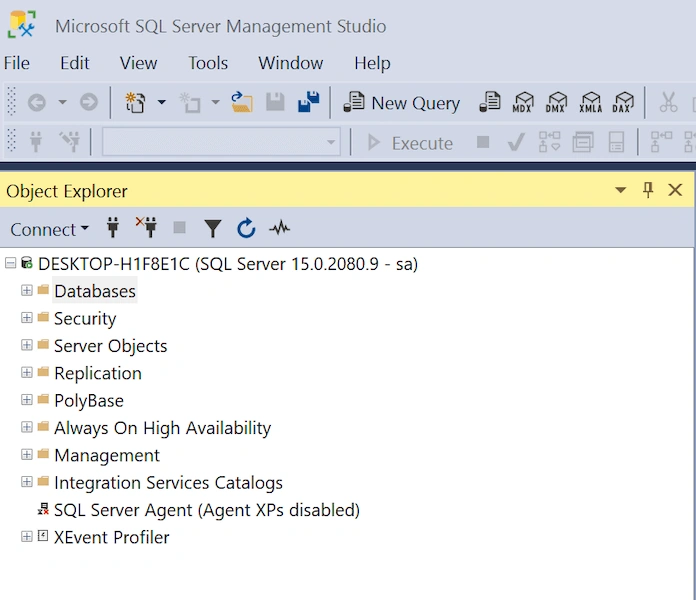The height and width of the screenshot is (600, 696).
Task: Click the New Project icon
Action: coord(135,103)
